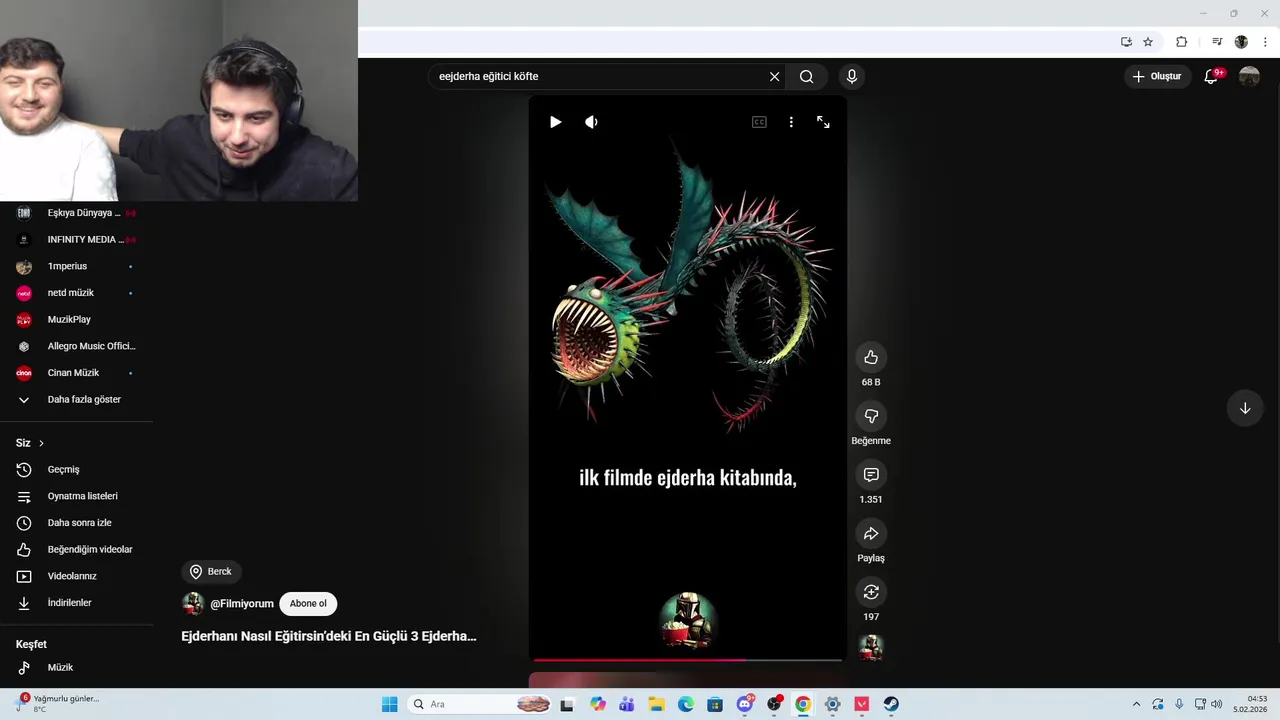Mute the Shorts video volume
Viewport: 1280px width, 720px height.
[591, 122]
